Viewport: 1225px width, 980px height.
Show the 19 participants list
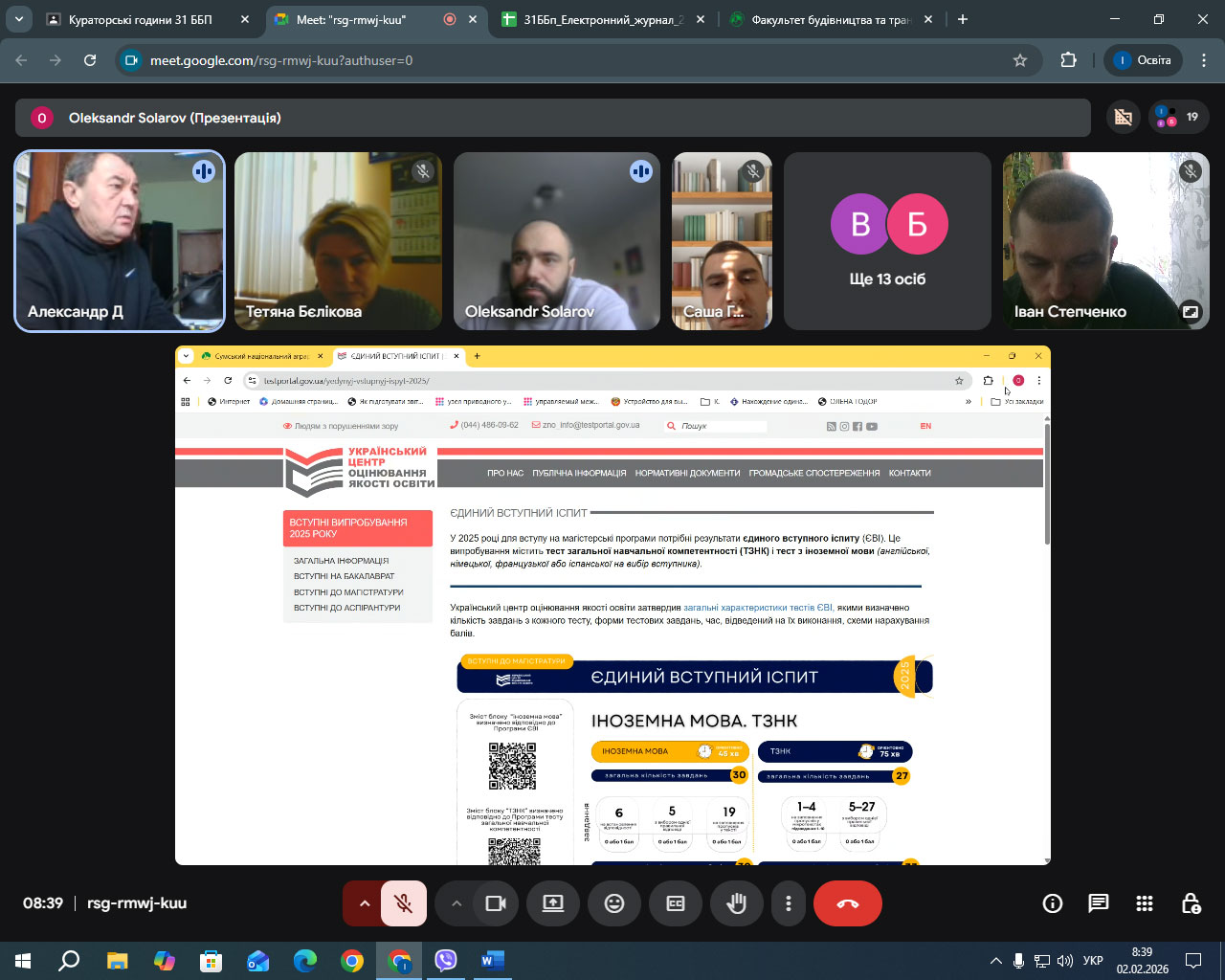(x=1178, y=118)
